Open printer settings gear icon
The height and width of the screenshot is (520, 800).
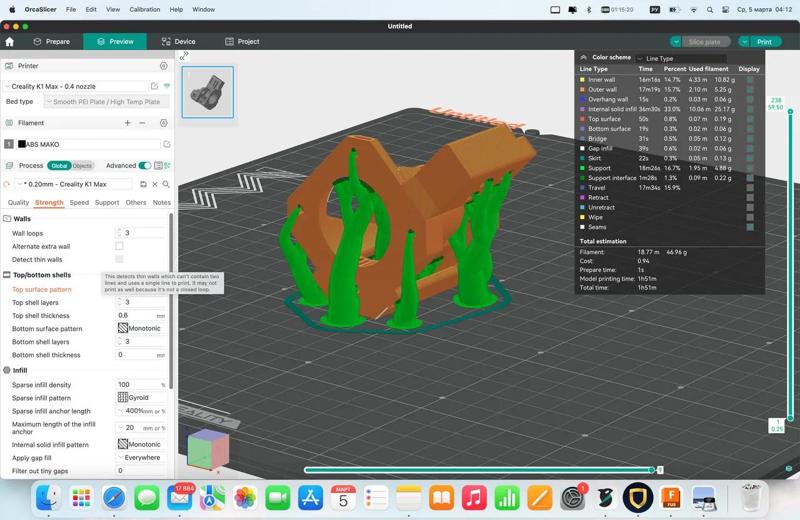coord(164,66)
